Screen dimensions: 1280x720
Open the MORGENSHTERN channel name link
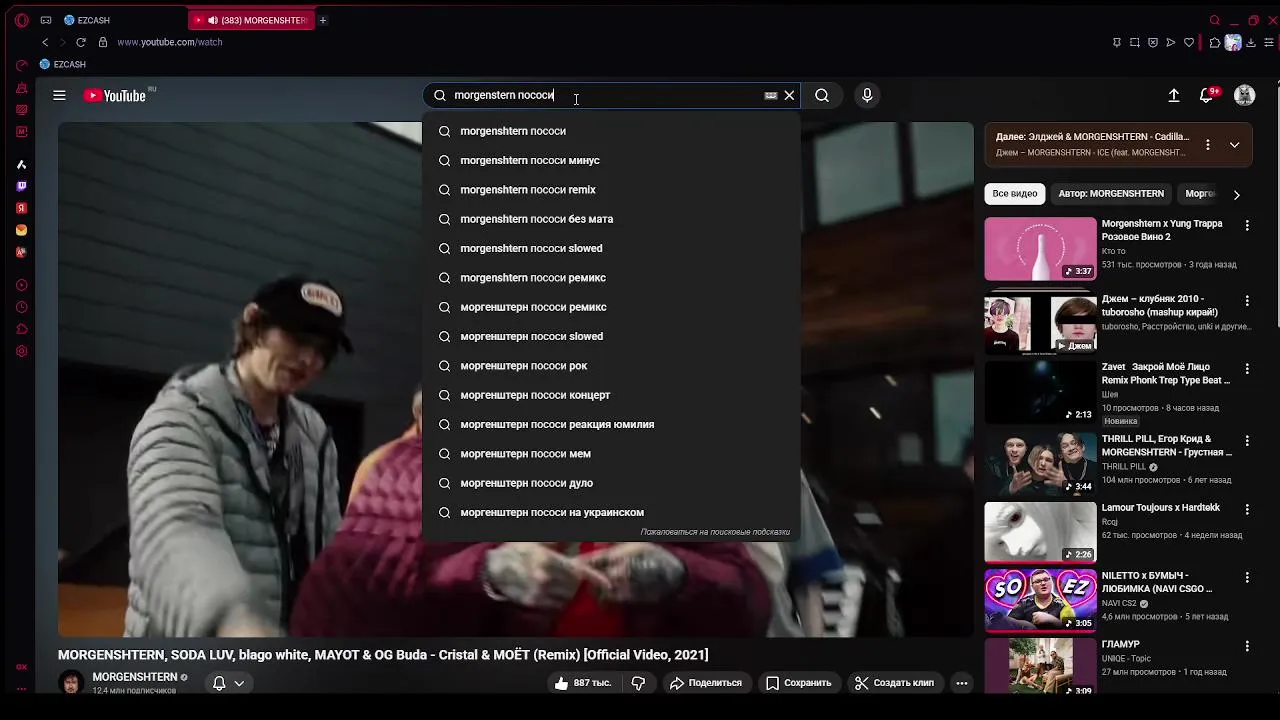[x=134, y=677]
